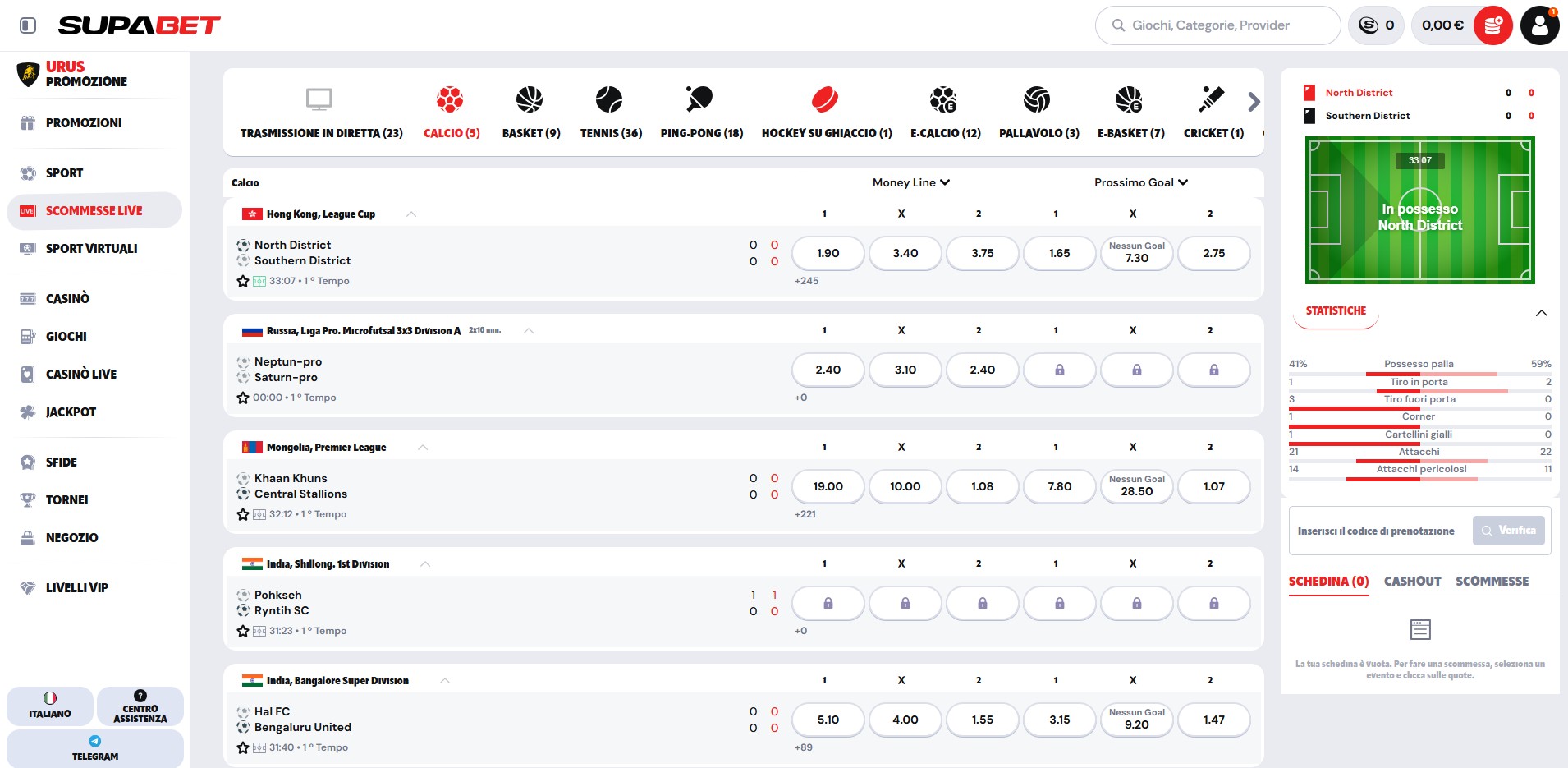Select the Ping-Pong sport icon
This screenshot has width=1568, height=768.
coord(699,99)
